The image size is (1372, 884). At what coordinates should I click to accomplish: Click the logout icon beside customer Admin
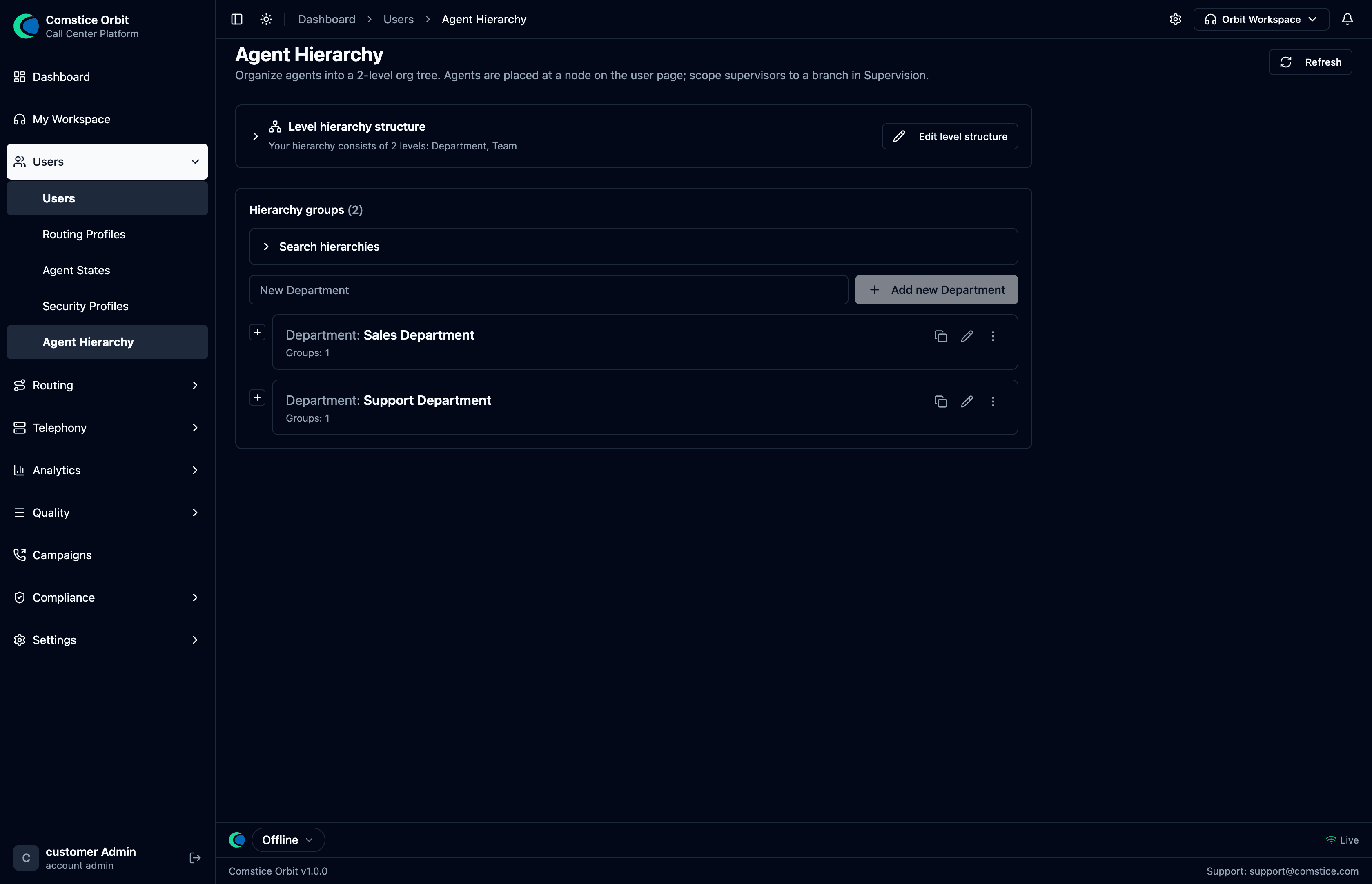point(195,857)
